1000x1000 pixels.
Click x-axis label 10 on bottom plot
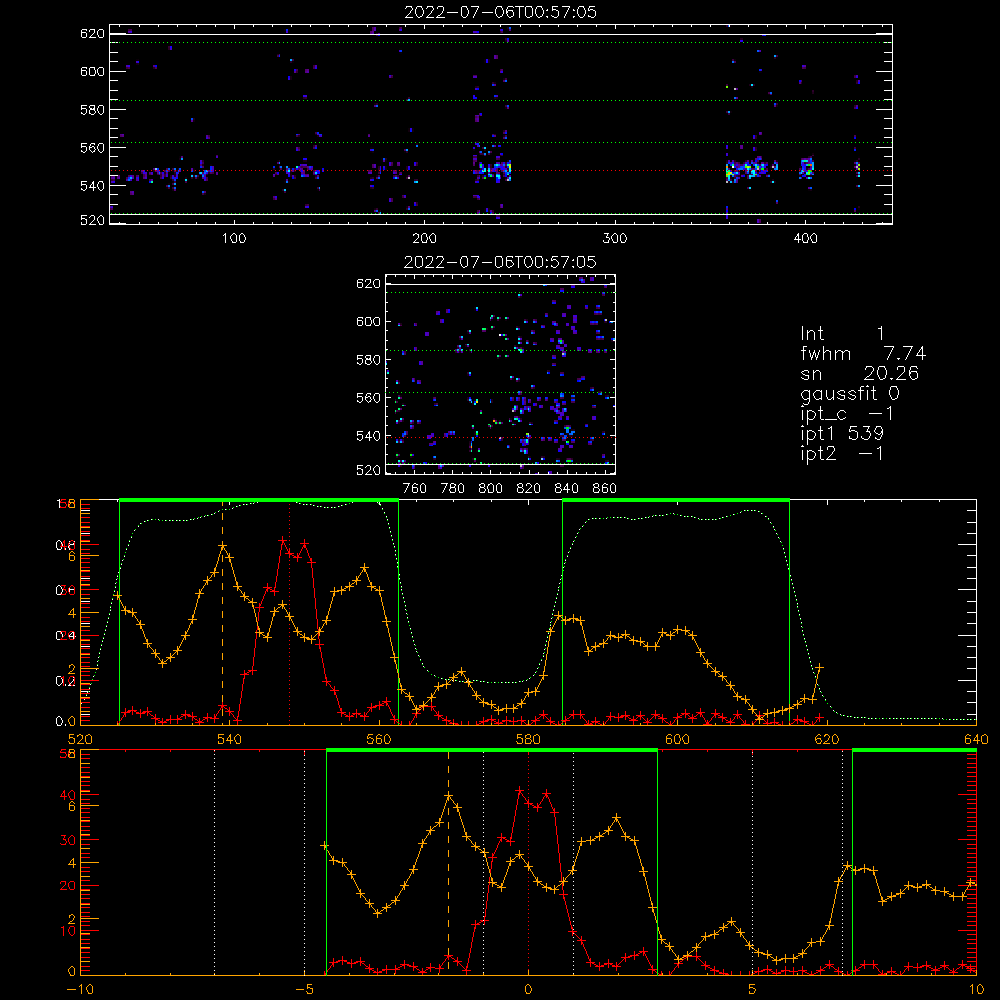pyautogui.click(x=976, y=989)
